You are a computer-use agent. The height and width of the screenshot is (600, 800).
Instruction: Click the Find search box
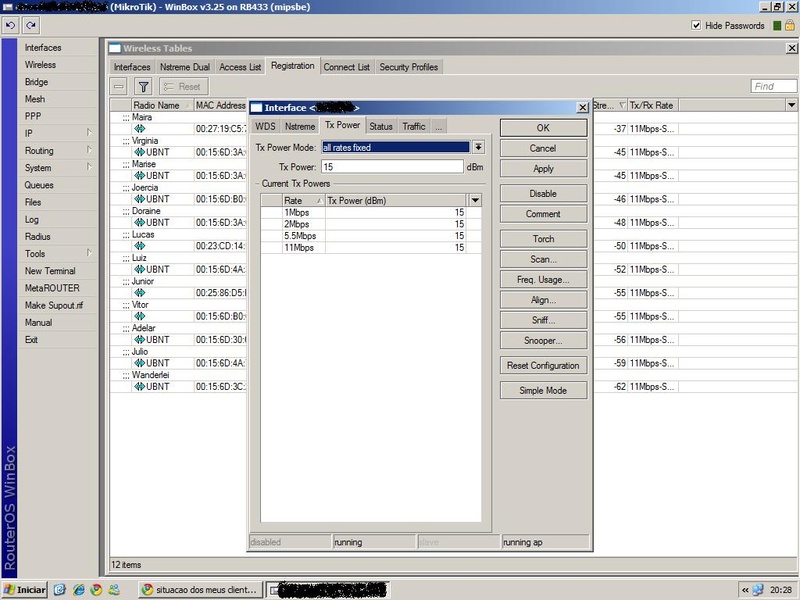pyautogui.click(x=773, y=87)
